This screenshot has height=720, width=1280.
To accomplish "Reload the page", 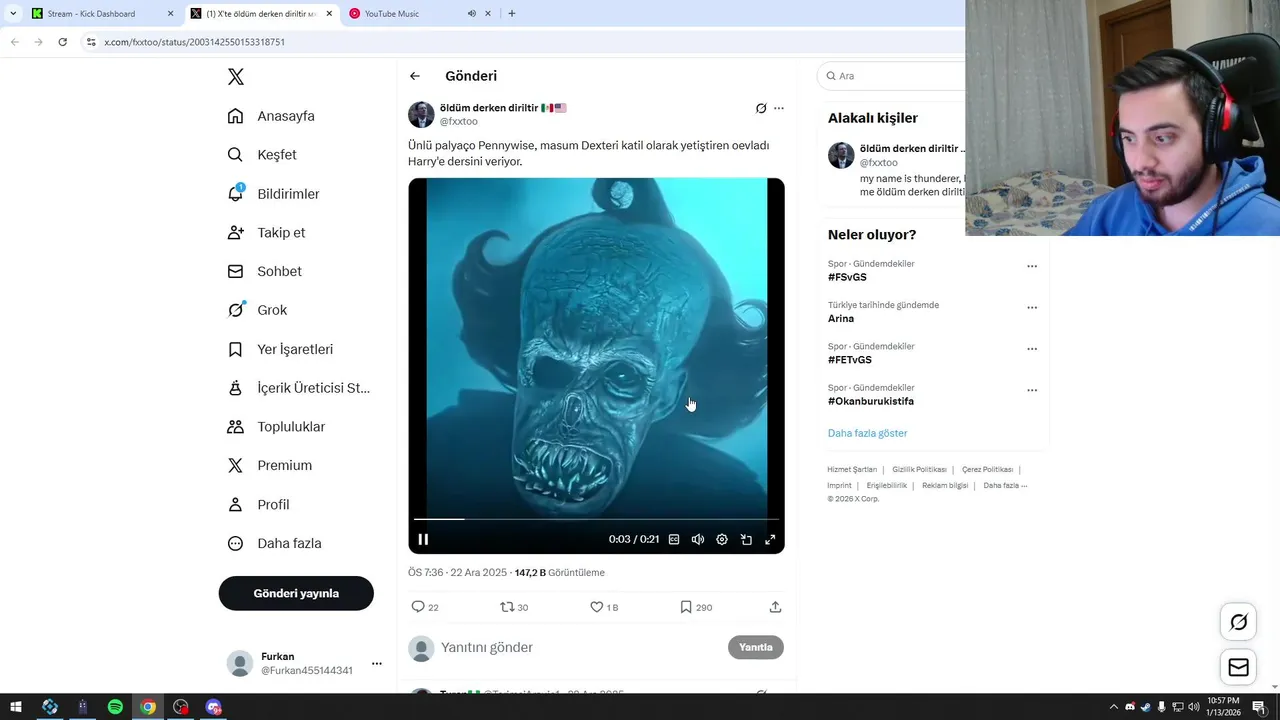I will [62, 42].
